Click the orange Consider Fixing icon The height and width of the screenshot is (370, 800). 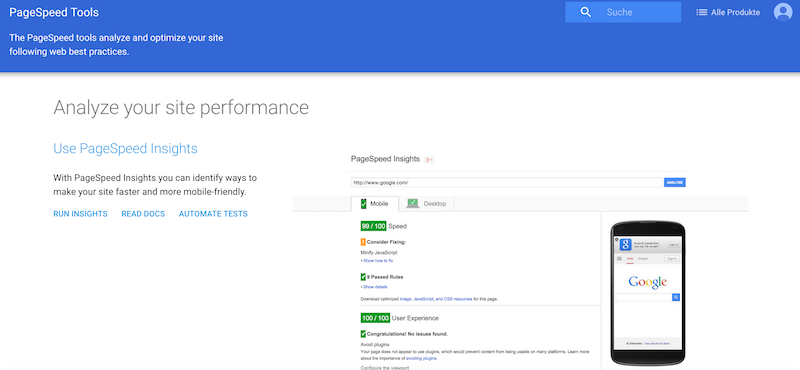coord(363,242)
